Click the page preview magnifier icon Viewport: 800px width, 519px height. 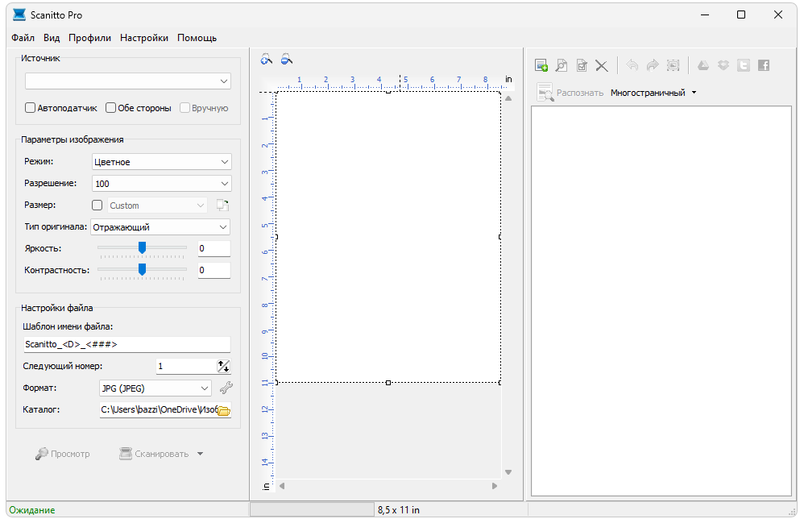click(x=561, y=65)
